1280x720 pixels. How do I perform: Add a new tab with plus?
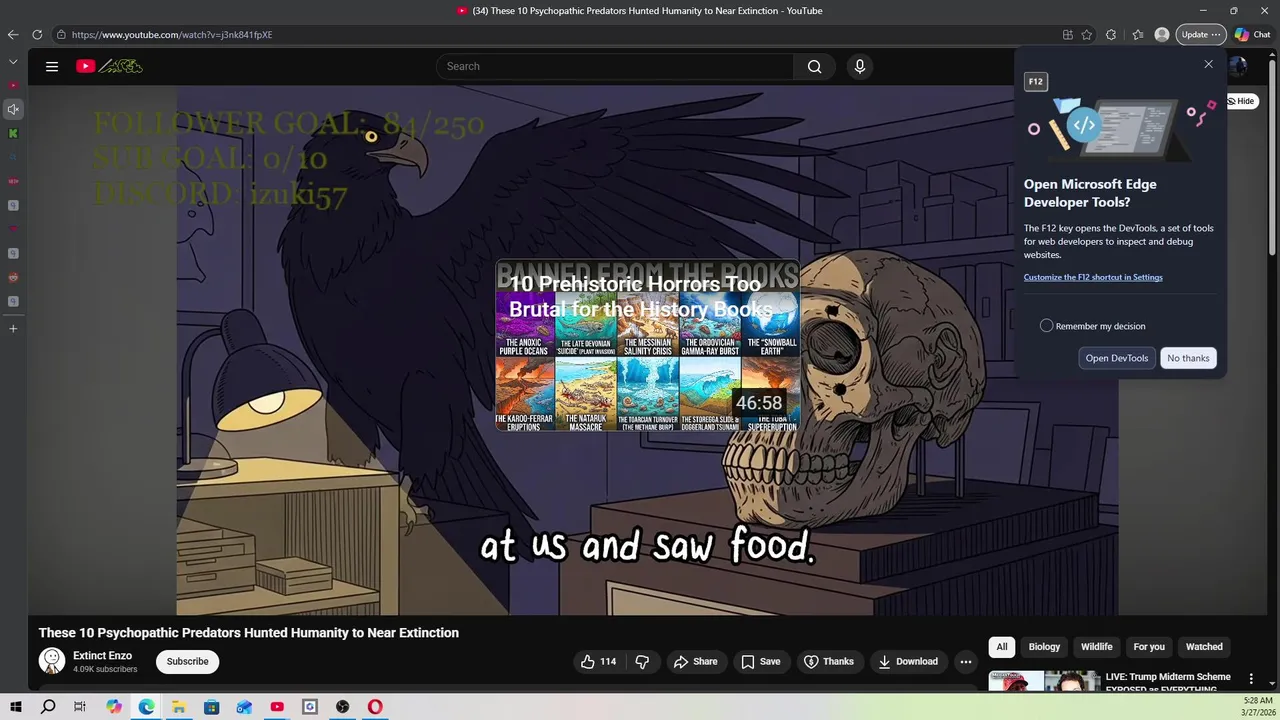pyautogui.click(x=13, y=328)
